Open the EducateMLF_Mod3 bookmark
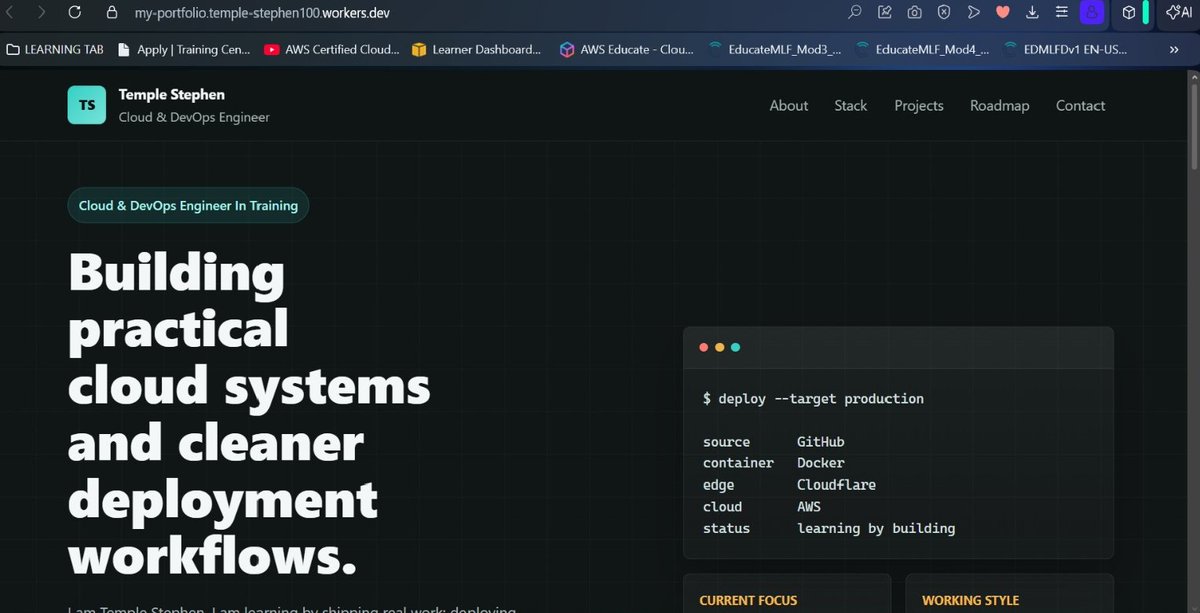This screenshot has height=613, width=1200. [775, 49]
